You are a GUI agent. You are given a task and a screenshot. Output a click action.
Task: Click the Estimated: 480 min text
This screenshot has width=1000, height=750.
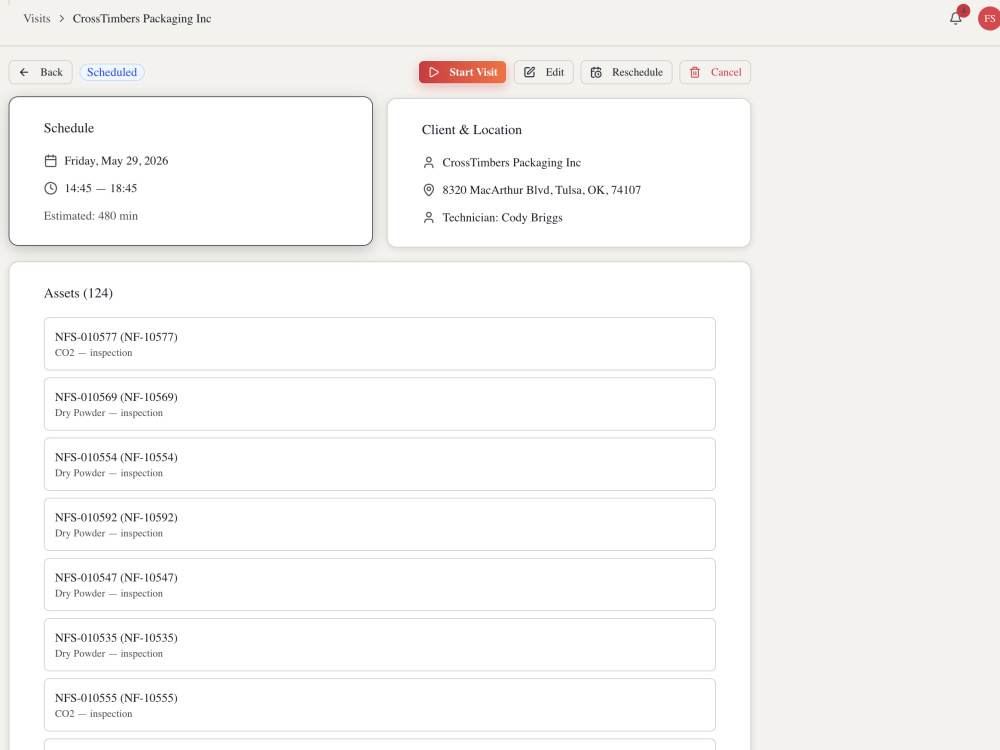pyautogui.click(x=91, y=216)
